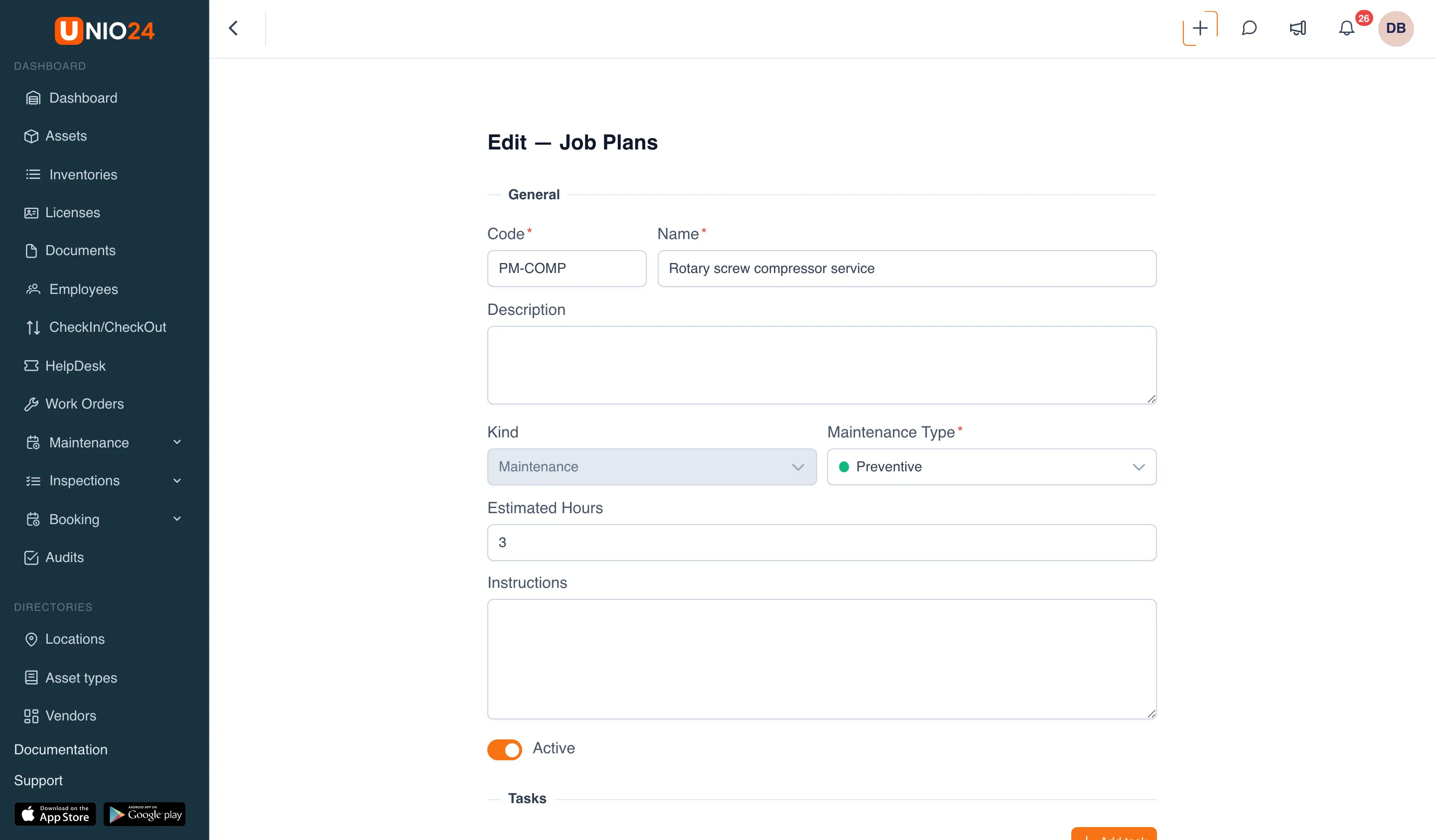Click the Assets cube icon
Image resolution: width=1435 pixels, height=840 pixels.
coord(31,136)
